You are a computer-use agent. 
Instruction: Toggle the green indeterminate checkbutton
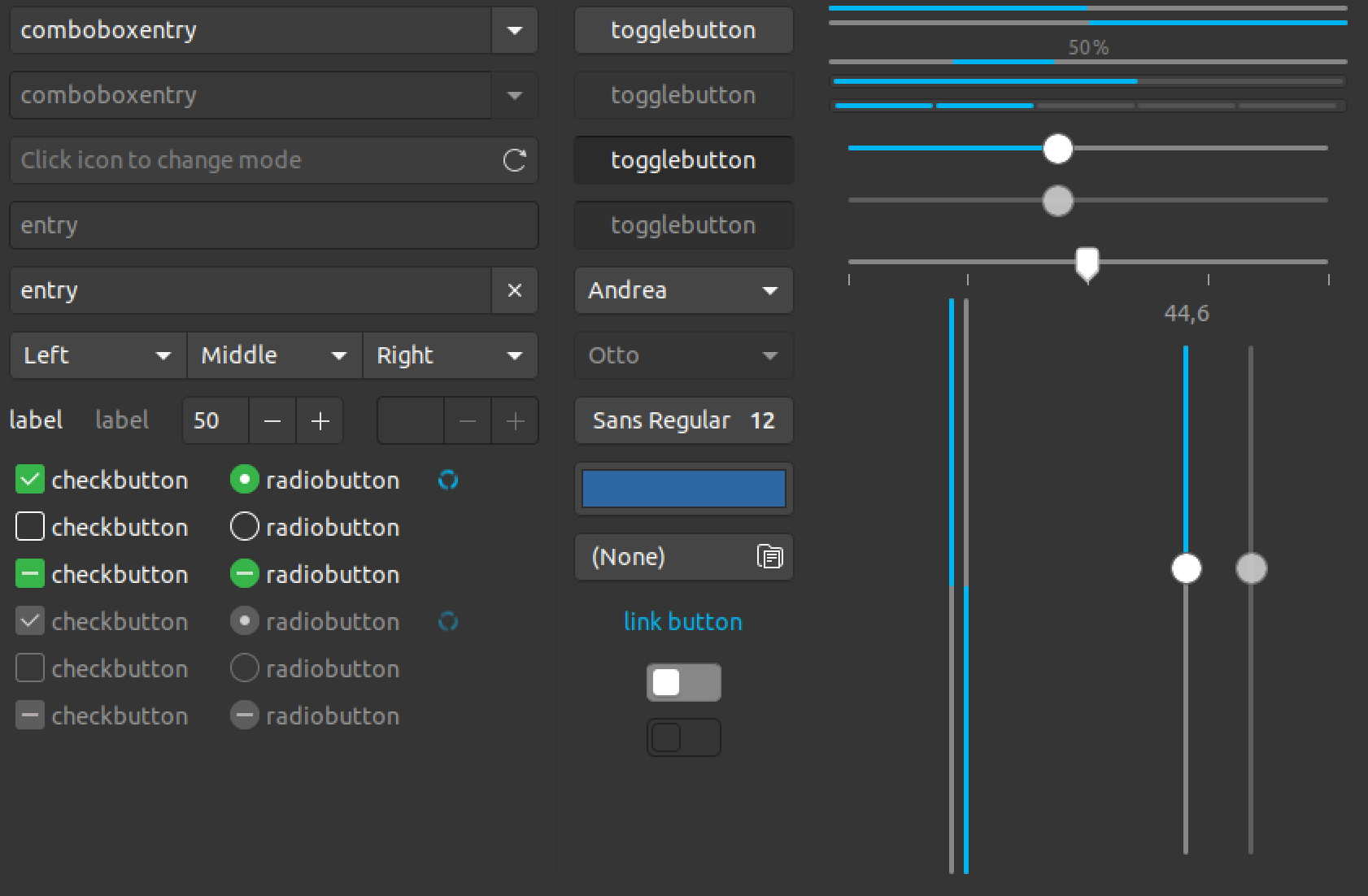(30, 574)
